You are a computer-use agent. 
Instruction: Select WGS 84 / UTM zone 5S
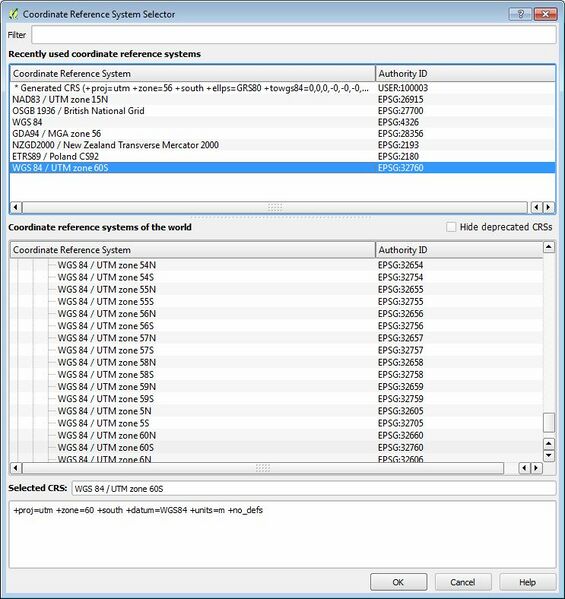[x=103, y=423]
